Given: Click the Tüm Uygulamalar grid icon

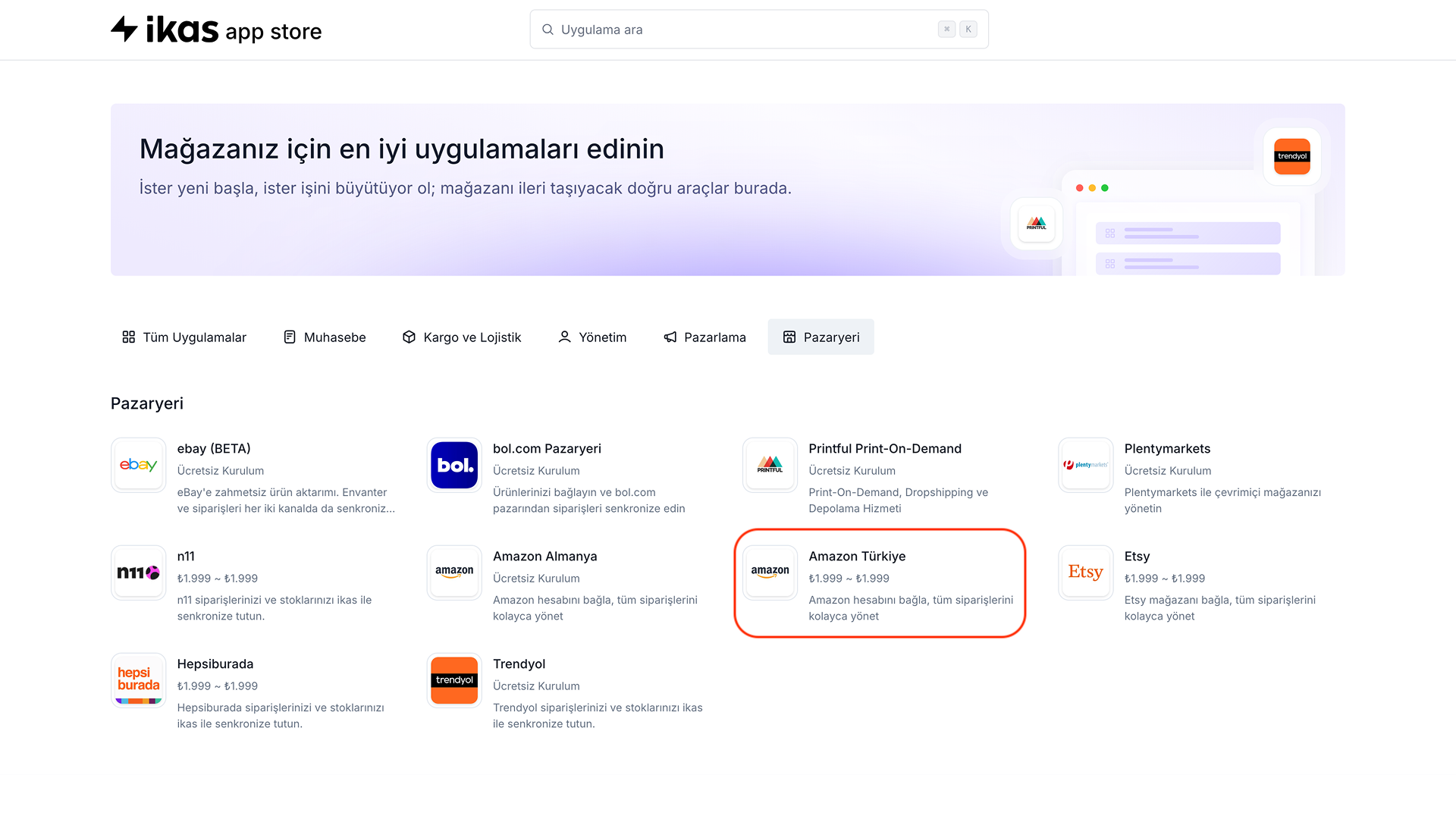Looking at the screenshot, I should [x=129, y=337].
